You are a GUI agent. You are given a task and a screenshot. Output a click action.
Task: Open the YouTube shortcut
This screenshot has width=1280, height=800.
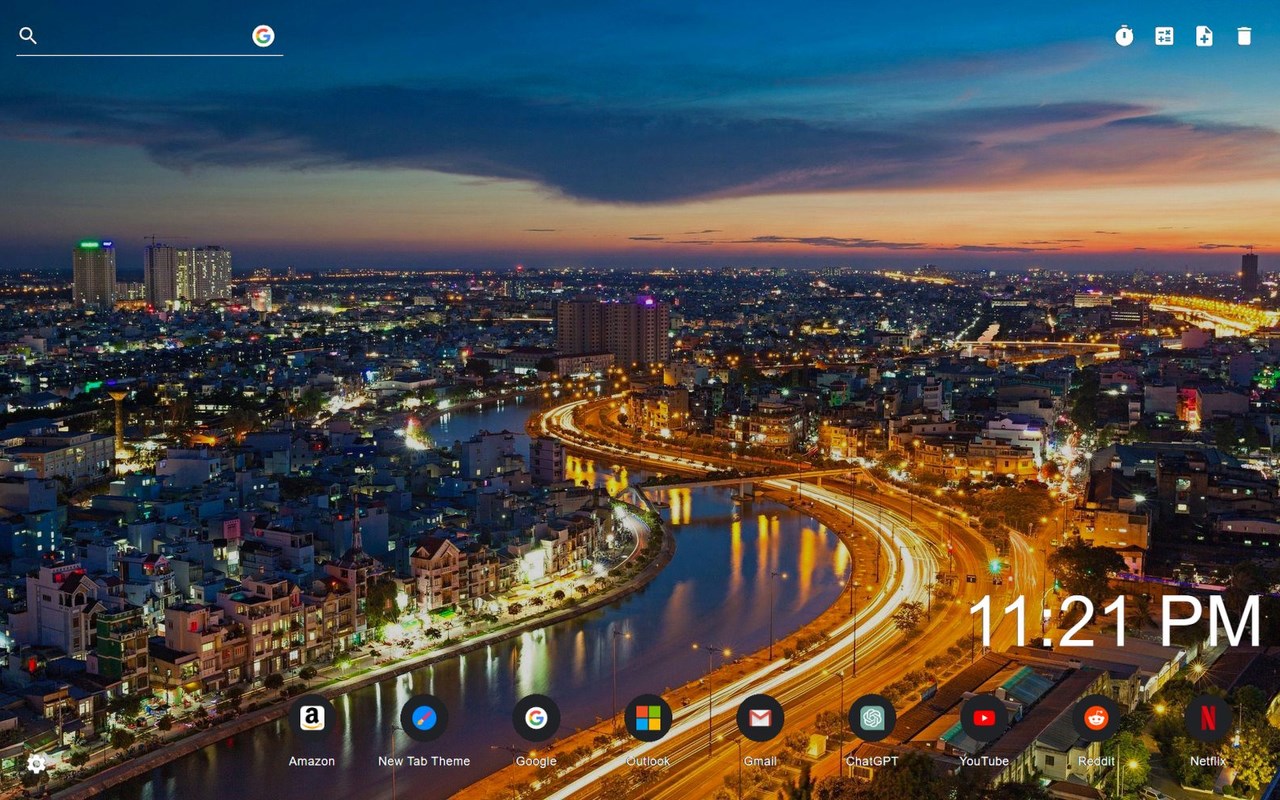pos(984,718)
